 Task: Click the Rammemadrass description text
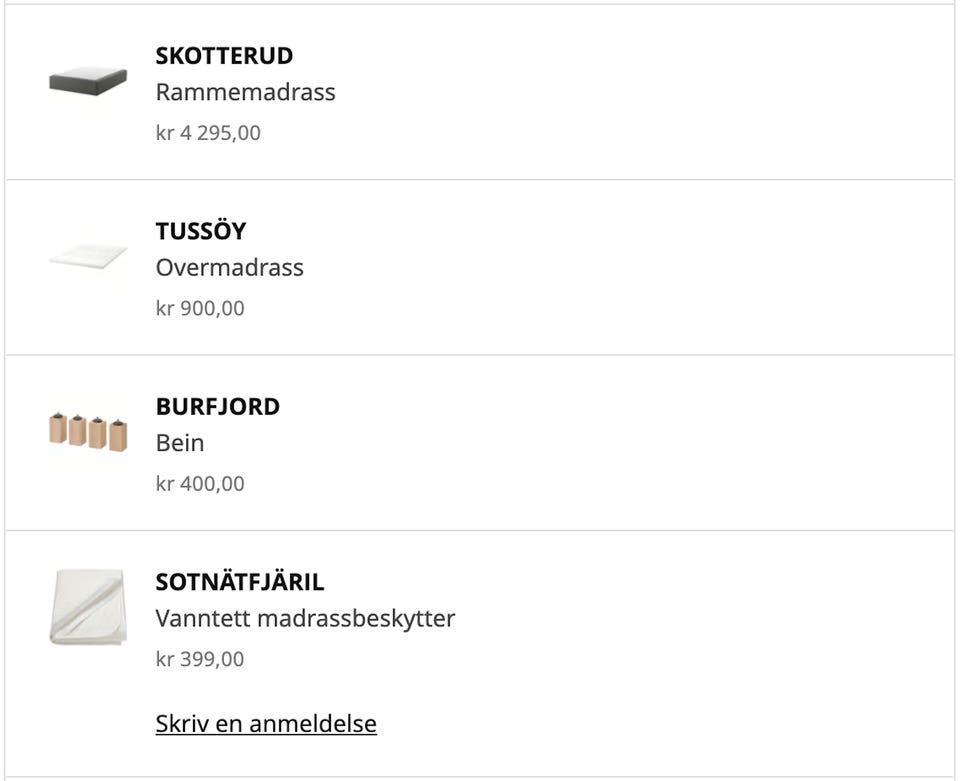(x=245, y=92)
